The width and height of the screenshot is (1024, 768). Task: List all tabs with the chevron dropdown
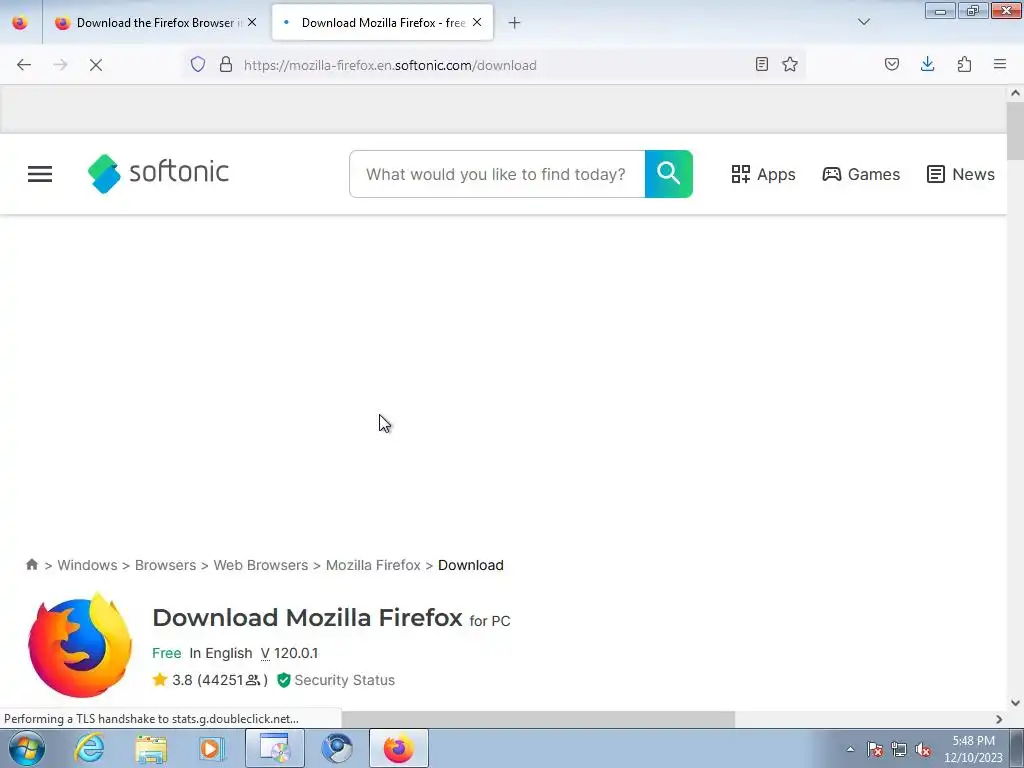click(x=864, y=22)
